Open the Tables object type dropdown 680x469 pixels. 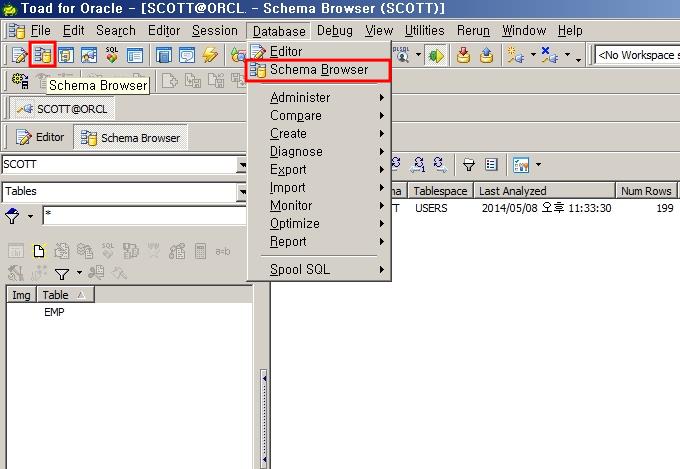(242, 191)
